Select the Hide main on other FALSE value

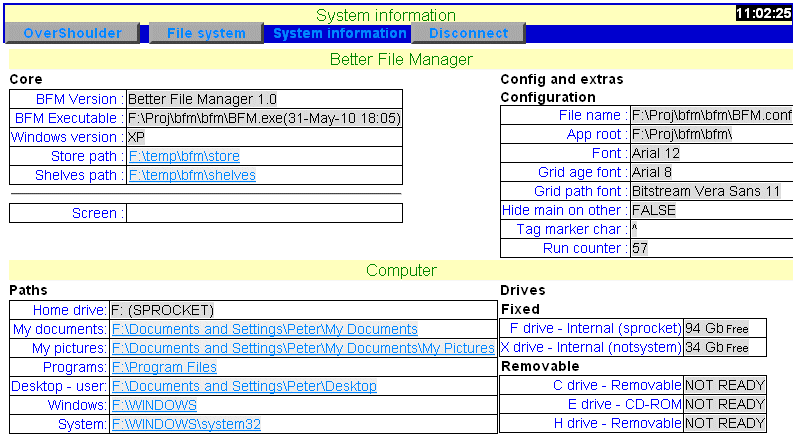(x=653, y=210)
